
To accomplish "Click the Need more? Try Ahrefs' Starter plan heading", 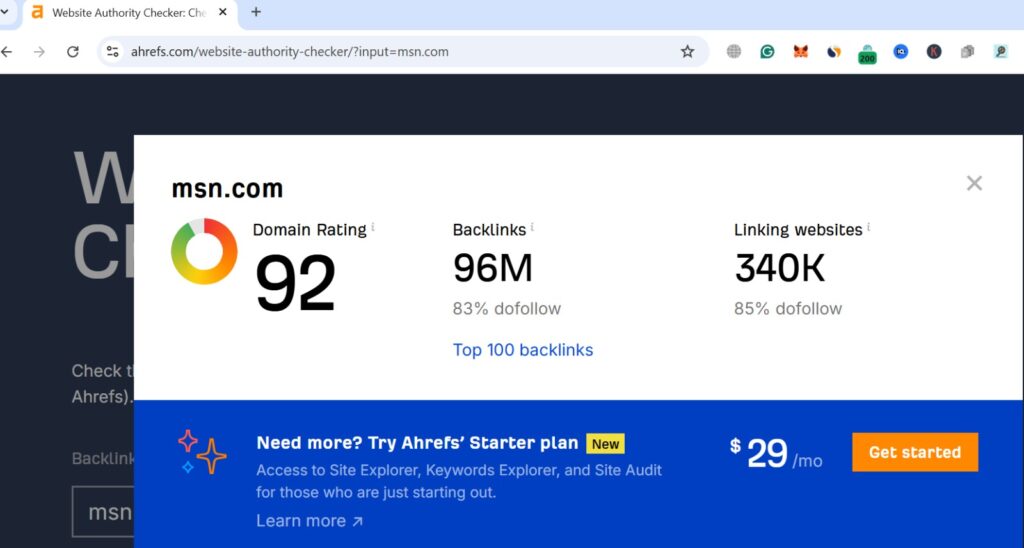I will click(417, 443).
